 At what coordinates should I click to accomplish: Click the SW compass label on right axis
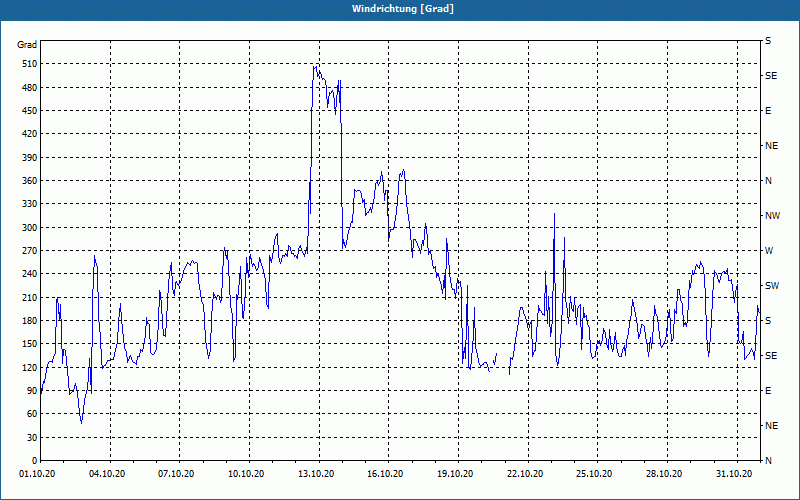pos(772,286)
